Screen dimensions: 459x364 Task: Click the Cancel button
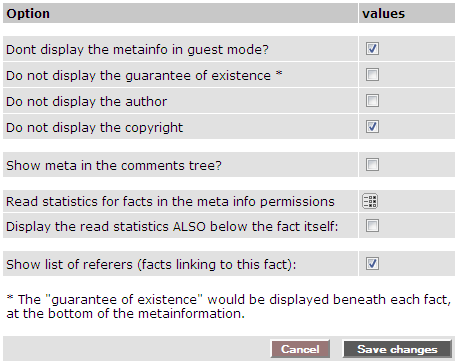pyautogui.click(x=300, y=349)
